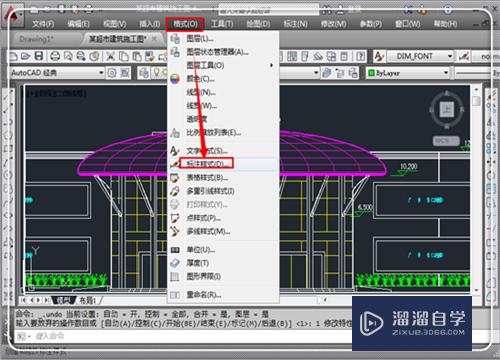Select 标注样式(D)... from the Format menu

223,164
